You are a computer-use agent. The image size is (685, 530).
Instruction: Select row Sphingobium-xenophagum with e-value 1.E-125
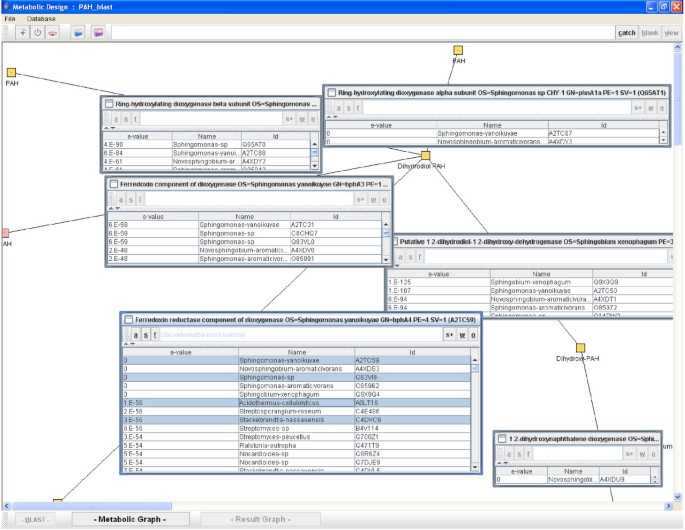(x=530, y=282)
